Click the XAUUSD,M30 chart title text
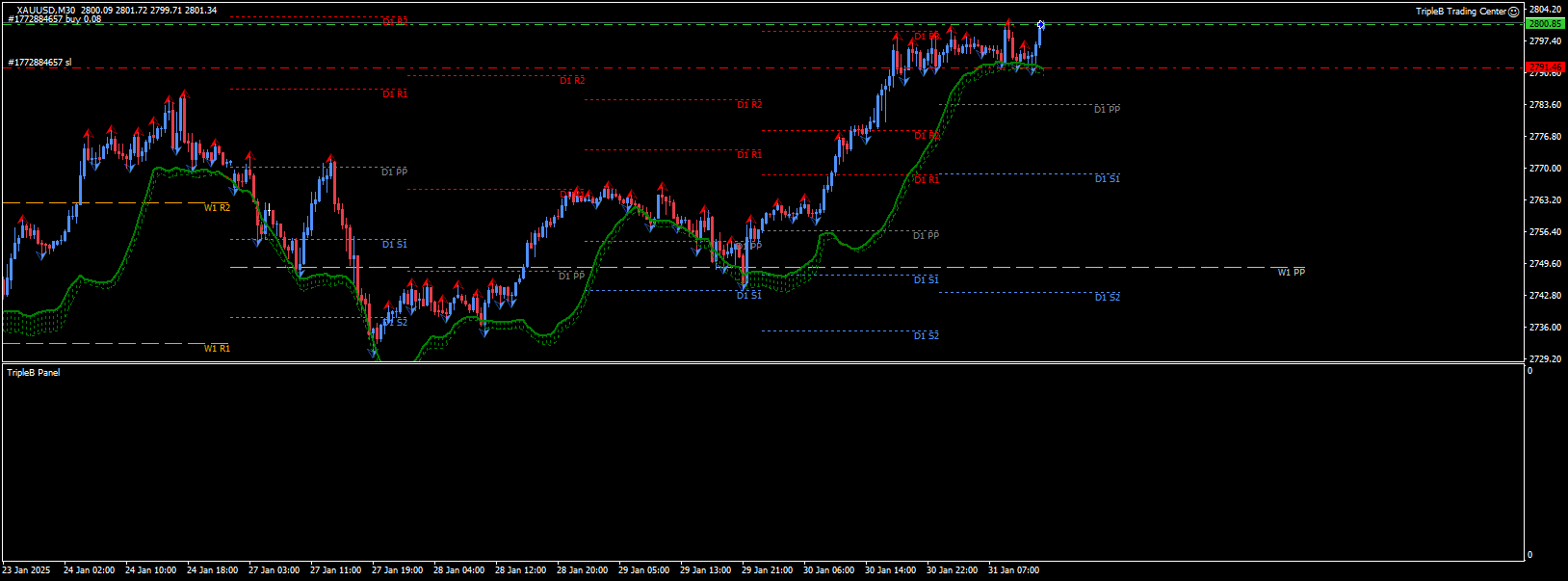The width and height of the screenshot is (1568, 581). [45, 10]
